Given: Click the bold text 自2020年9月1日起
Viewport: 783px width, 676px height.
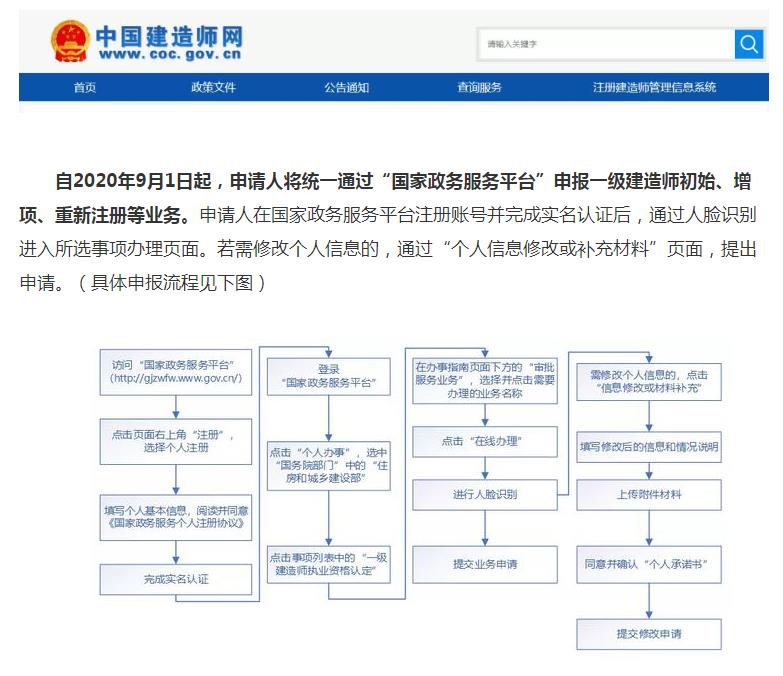Looking at the screenshot, I should 133,181.
